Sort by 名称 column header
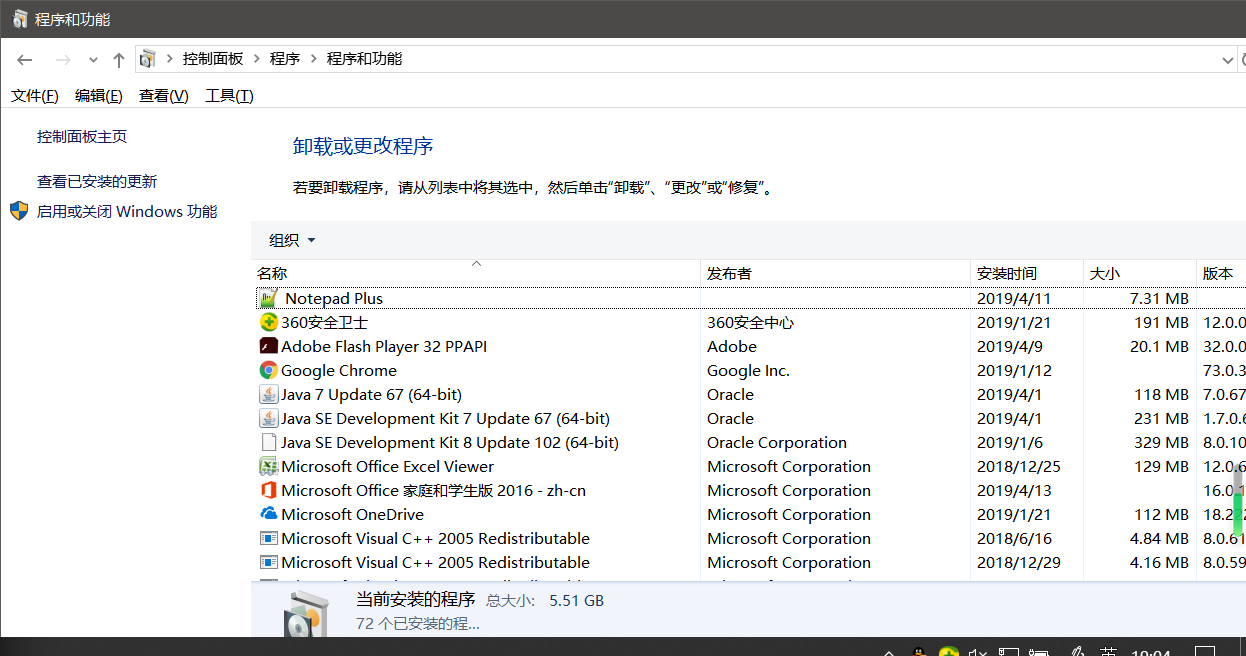The image size is (1246, 656). click(x=476, y=273)
